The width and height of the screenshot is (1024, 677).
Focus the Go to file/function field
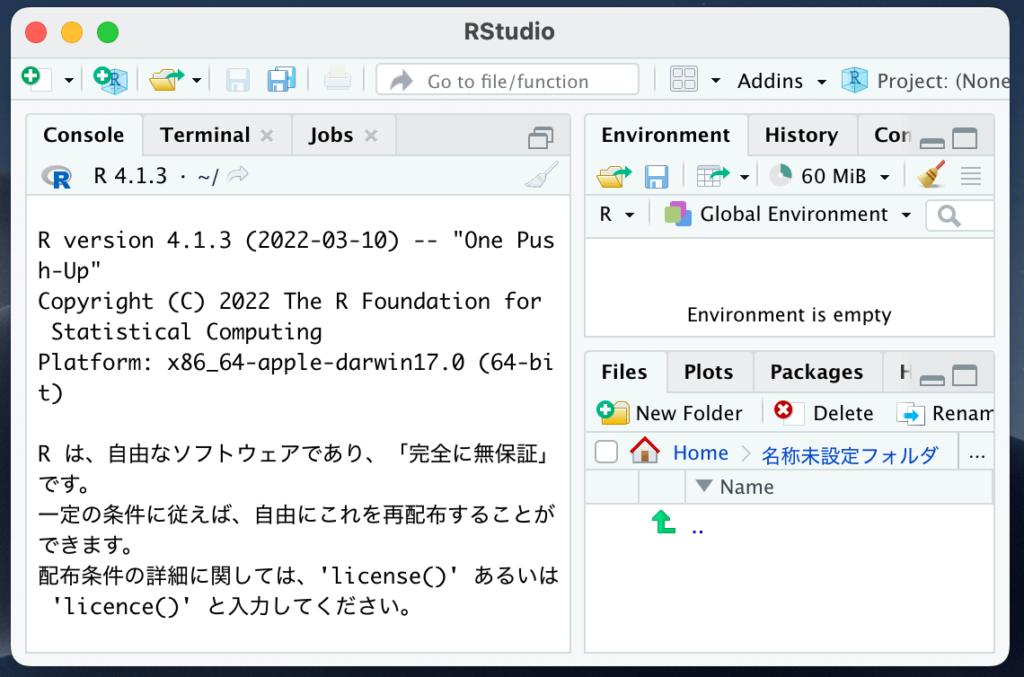click(507, 80)
